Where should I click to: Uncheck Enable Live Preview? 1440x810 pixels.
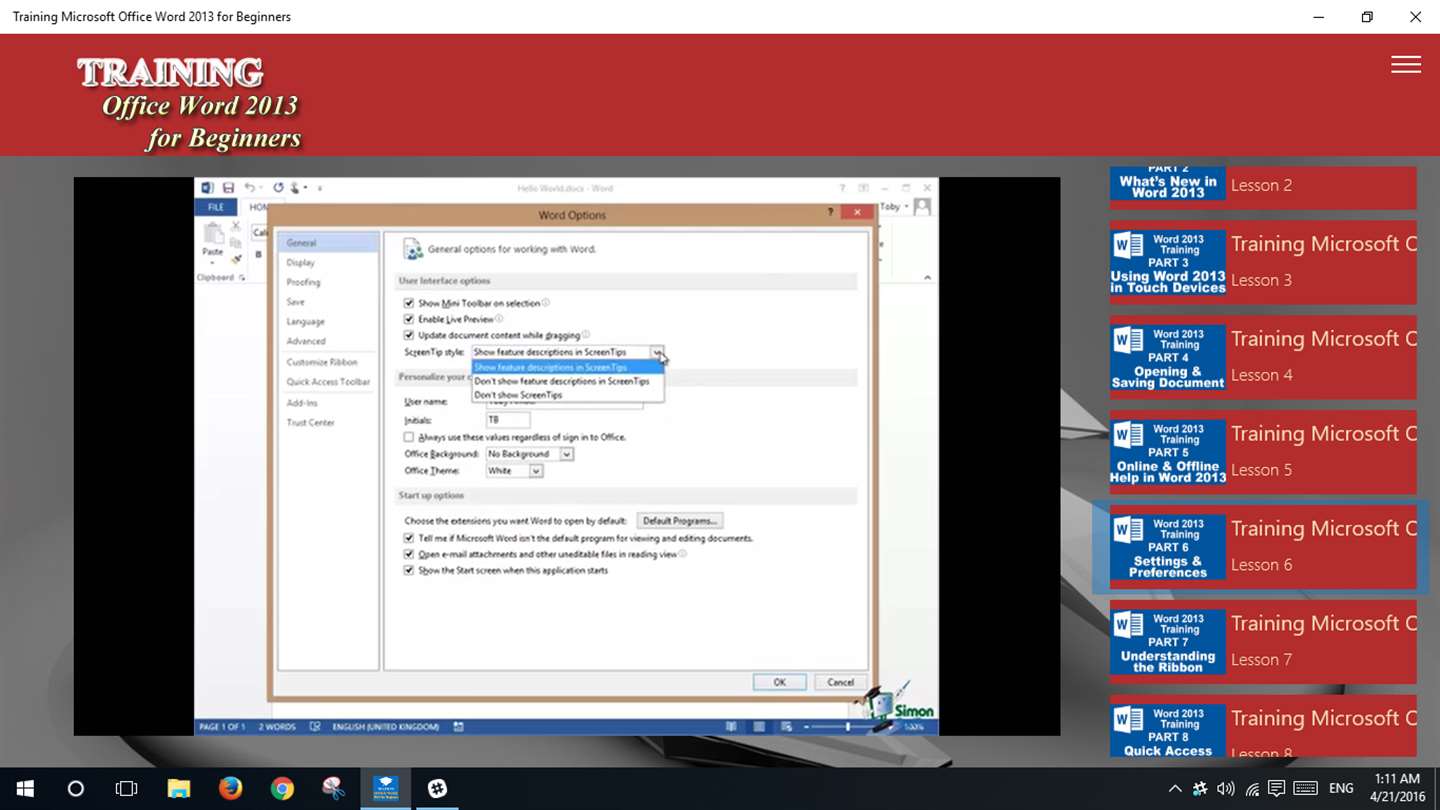pos(408,319)
